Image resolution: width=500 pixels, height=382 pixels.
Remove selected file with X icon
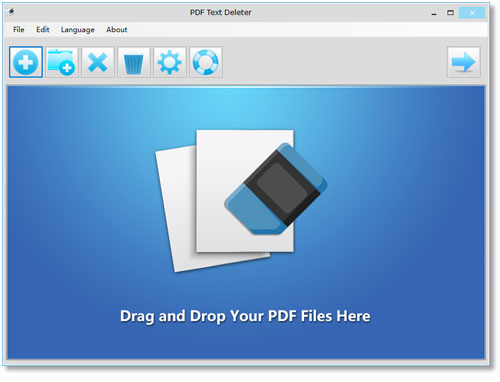point(98,62)
